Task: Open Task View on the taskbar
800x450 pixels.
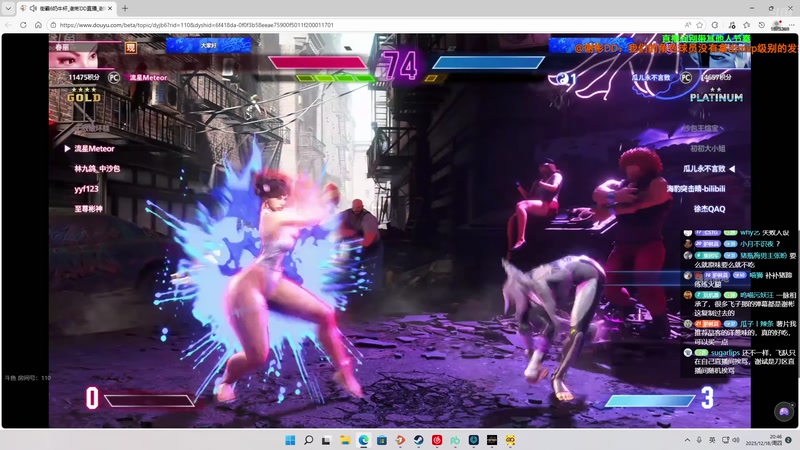Action: 327,440
